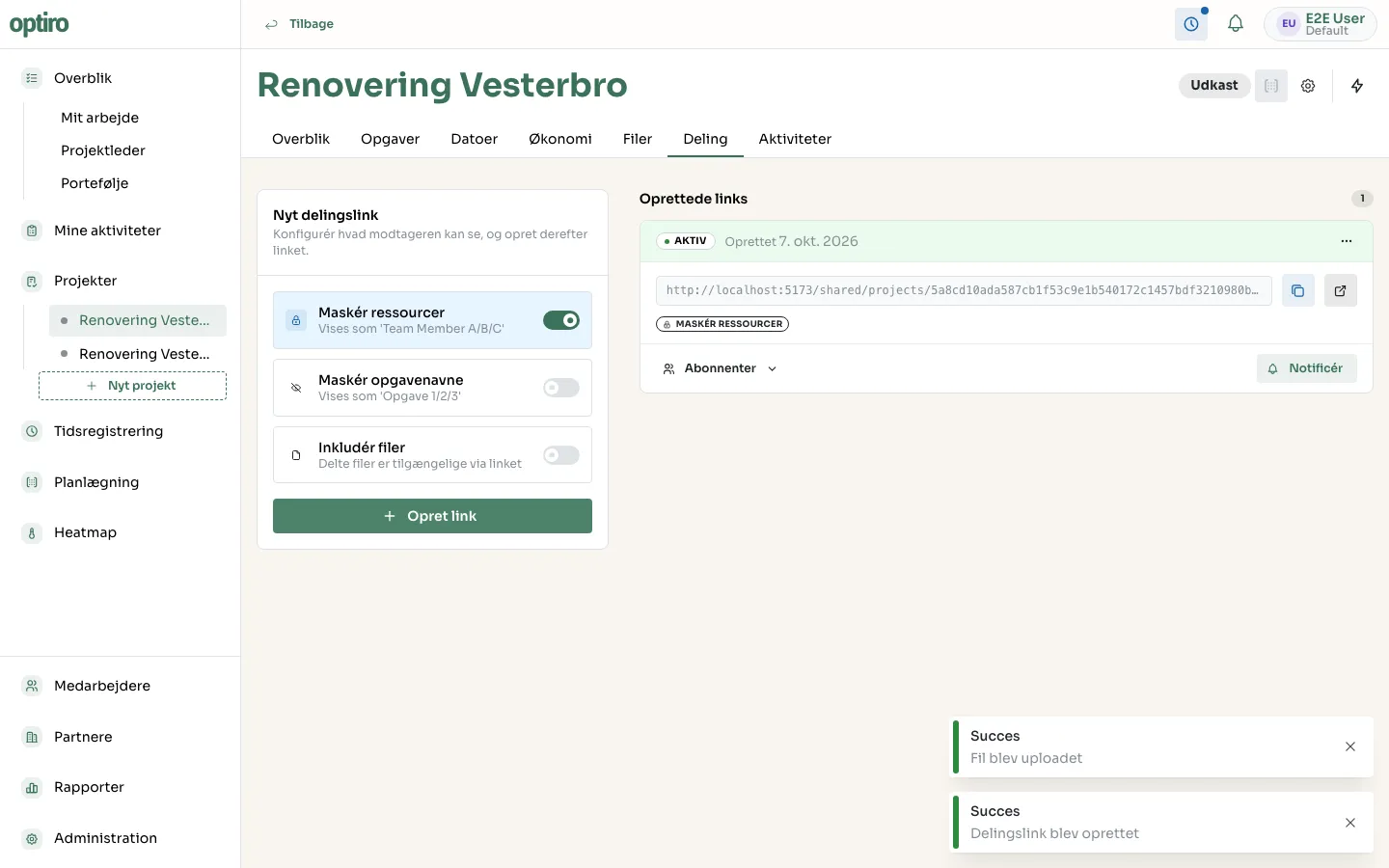Switch to the Filer tab
1389x868 pixels.
[x=638, y=139]
